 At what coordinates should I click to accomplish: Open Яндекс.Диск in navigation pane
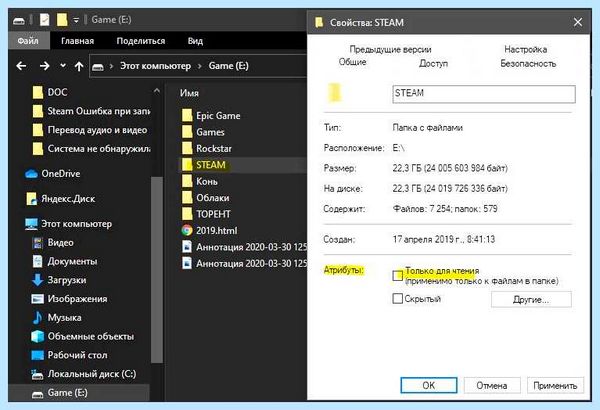coord(60,199)
